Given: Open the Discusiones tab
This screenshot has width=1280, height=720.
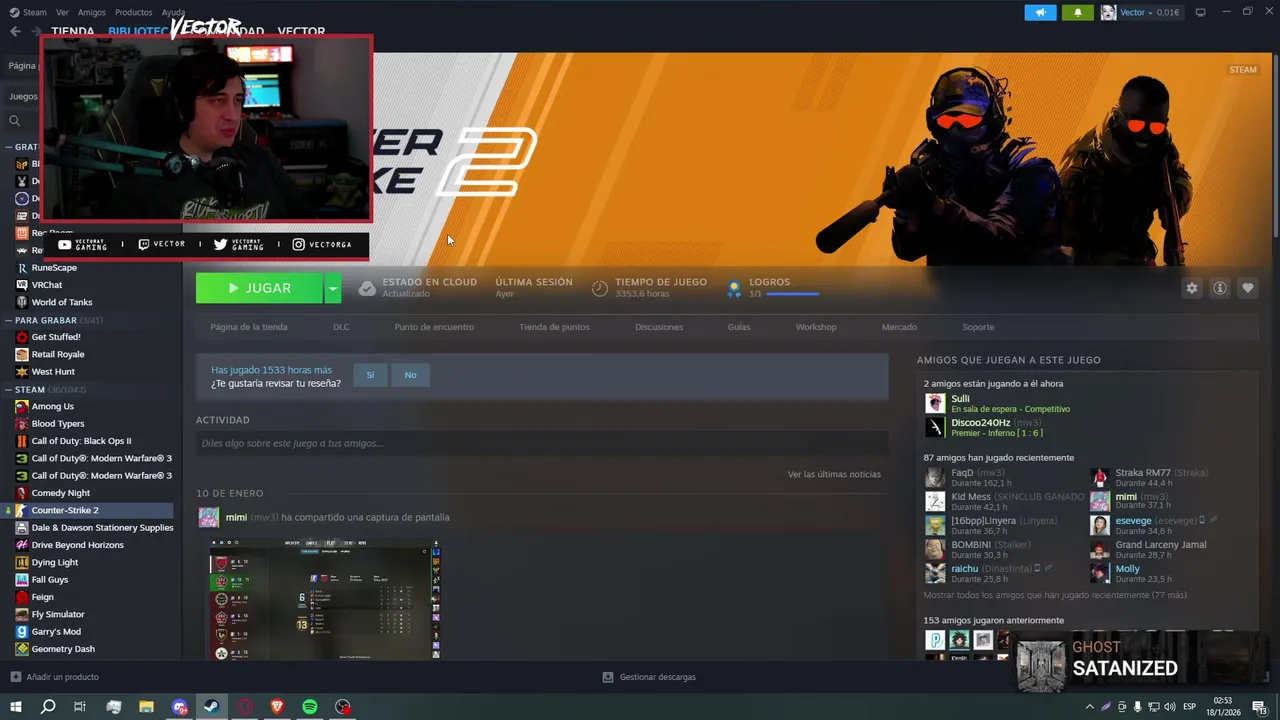Looking at the screenshot, I should [x=659, y=327].
